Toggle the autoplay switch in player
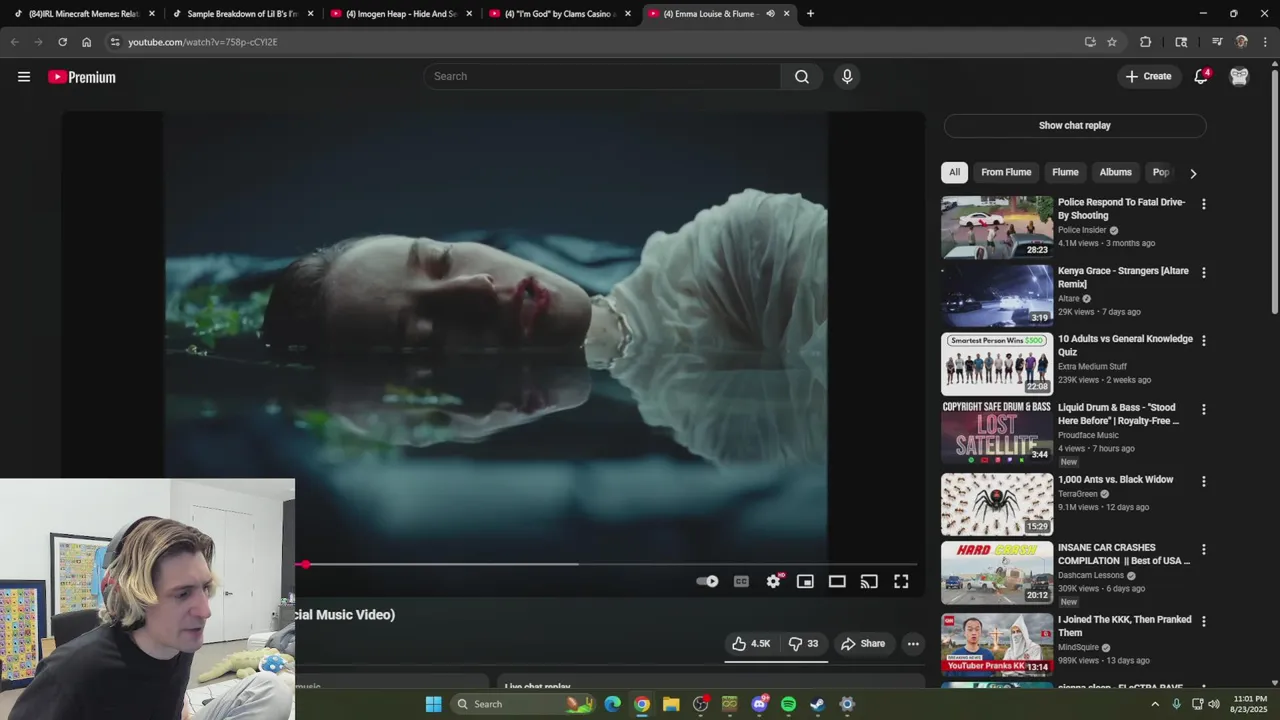 pos(708,581)
